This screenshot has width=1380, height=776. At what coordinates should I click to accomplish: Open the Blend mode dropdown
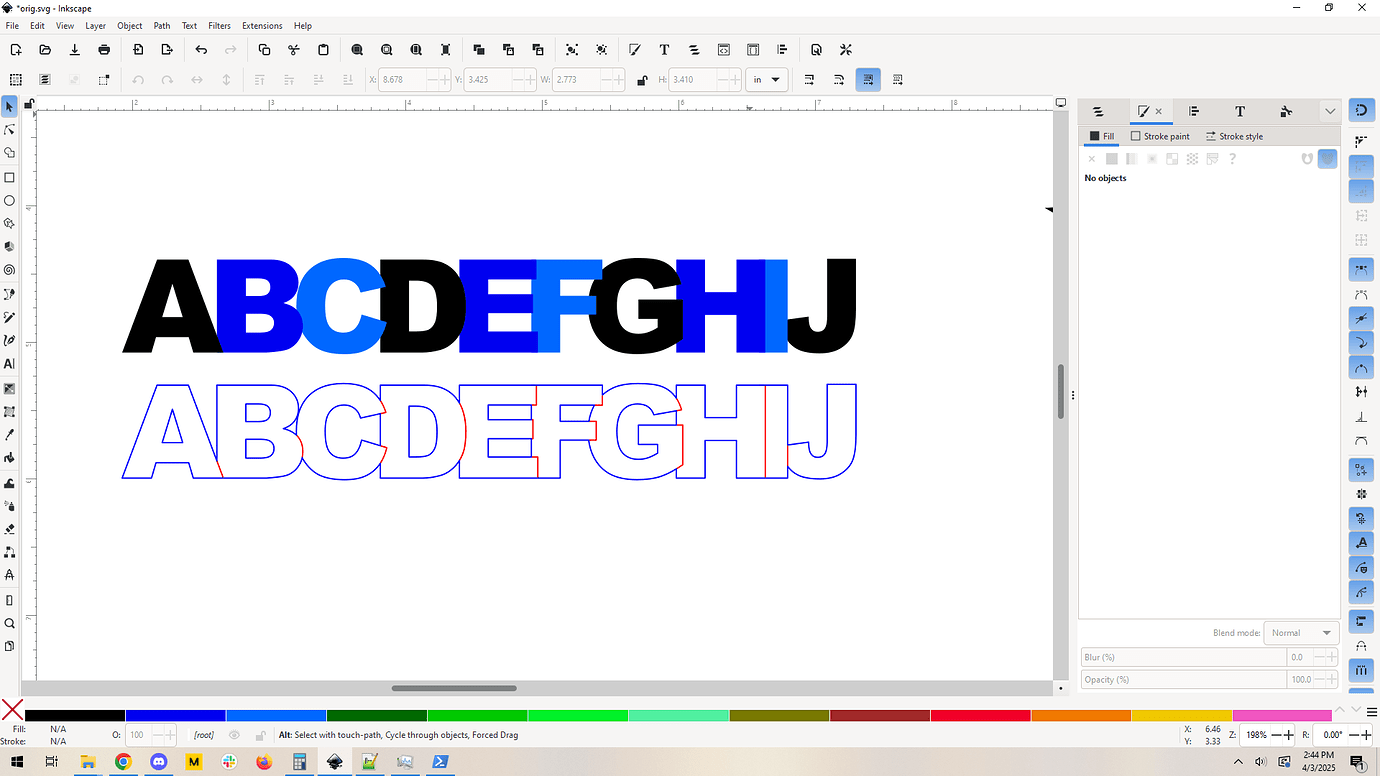pyautogui.click(x=1300, y=632)
